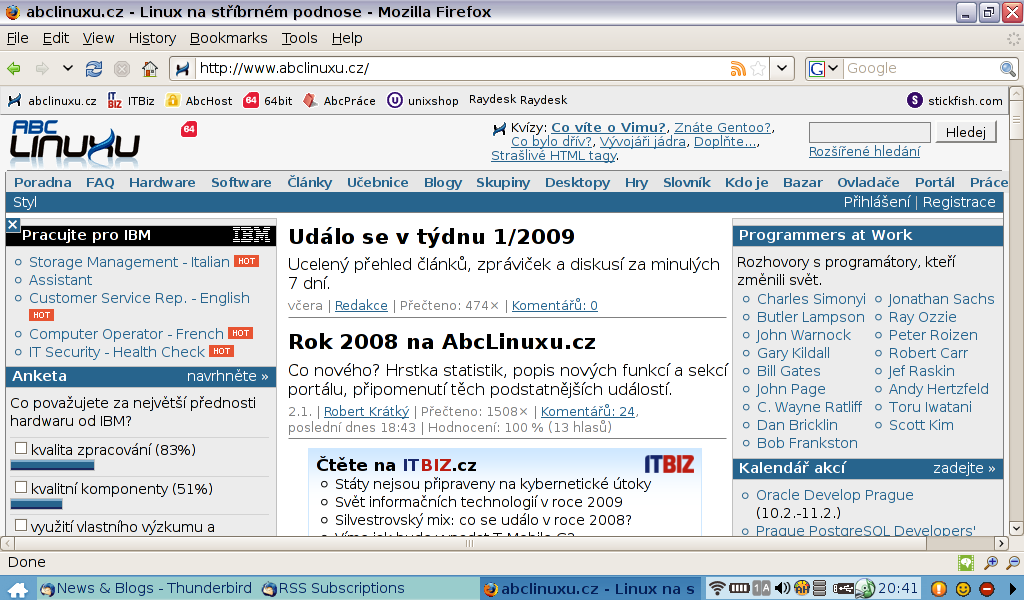Focus the site search box beside Hledej
1024x600 pixels.
(x=869, y=133)
